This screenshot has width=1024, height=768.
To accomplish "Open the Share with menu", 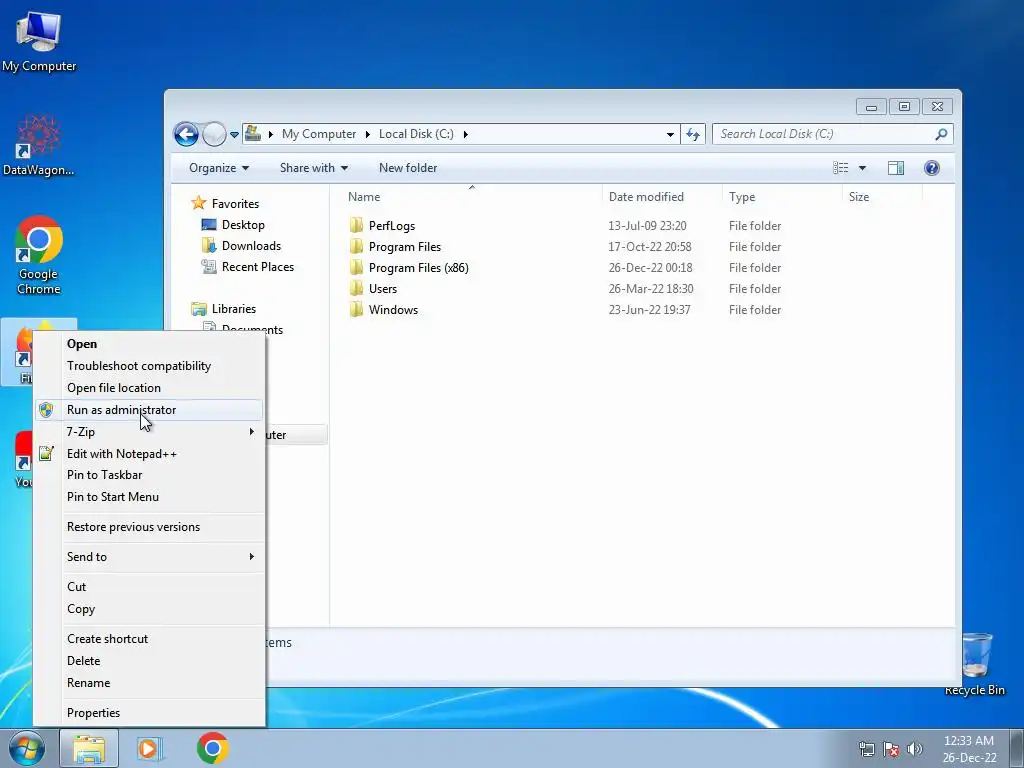I will (x=313, y=168).
